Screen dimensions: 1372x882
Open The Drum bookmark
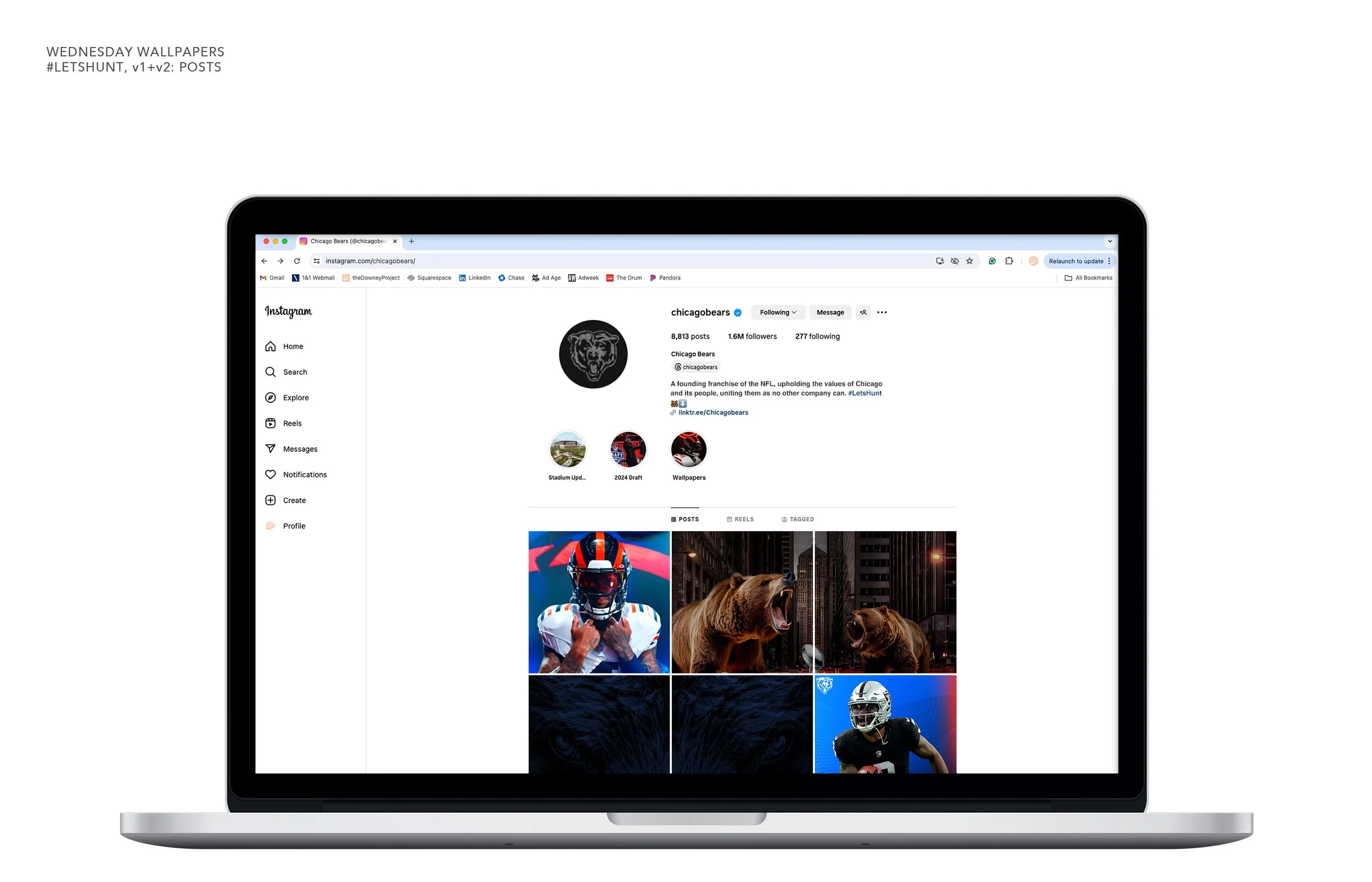(624, 278)
